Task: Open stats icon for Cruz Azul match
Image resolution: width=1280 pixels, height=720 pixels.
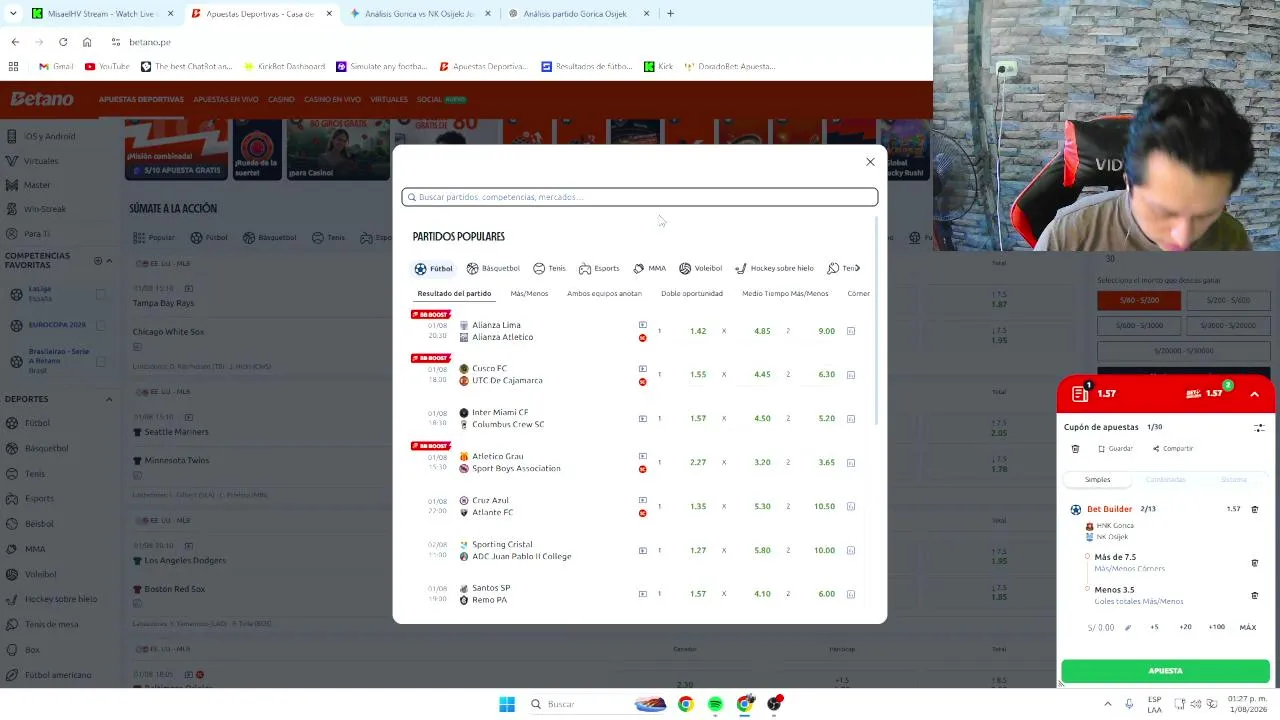Action: pos(851,507)
